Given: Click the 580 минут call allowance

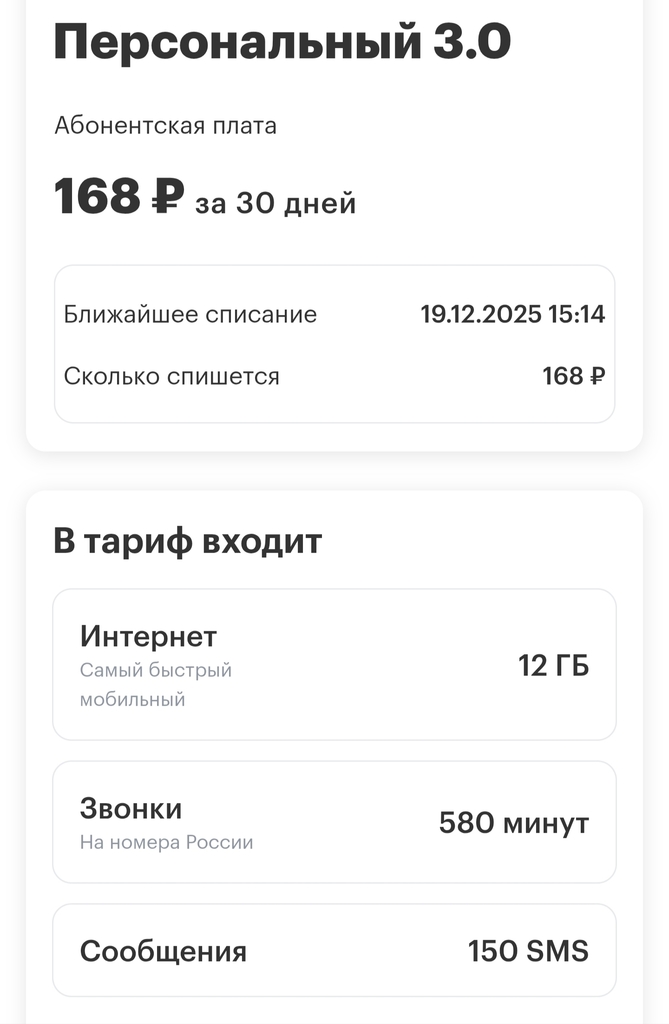Looking at the screenshot, I should [x=514, y=823].
